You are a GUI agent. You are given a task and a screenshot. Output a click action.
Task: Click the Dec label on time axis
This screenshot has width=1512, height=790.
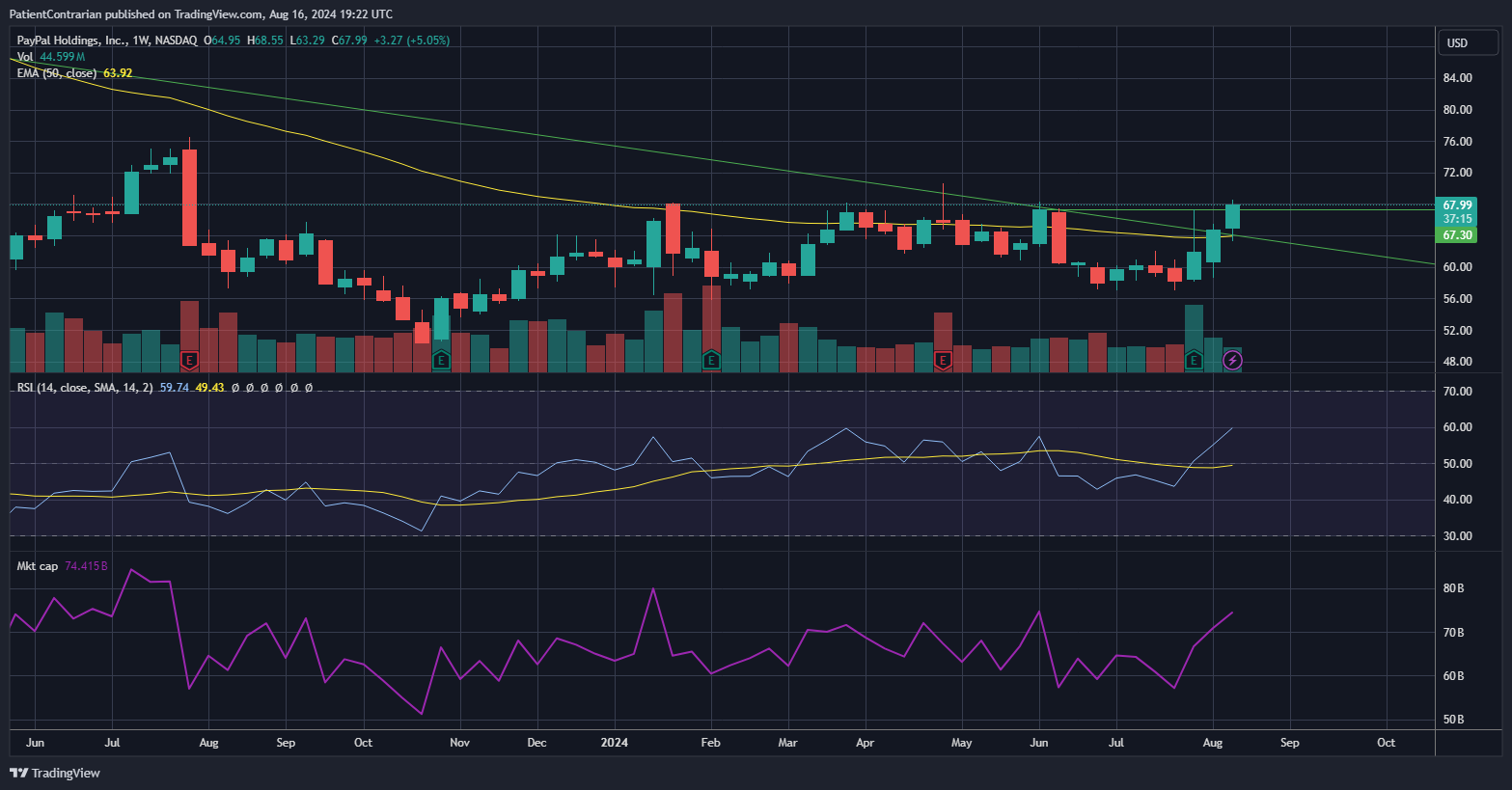(x=536, y=743)
